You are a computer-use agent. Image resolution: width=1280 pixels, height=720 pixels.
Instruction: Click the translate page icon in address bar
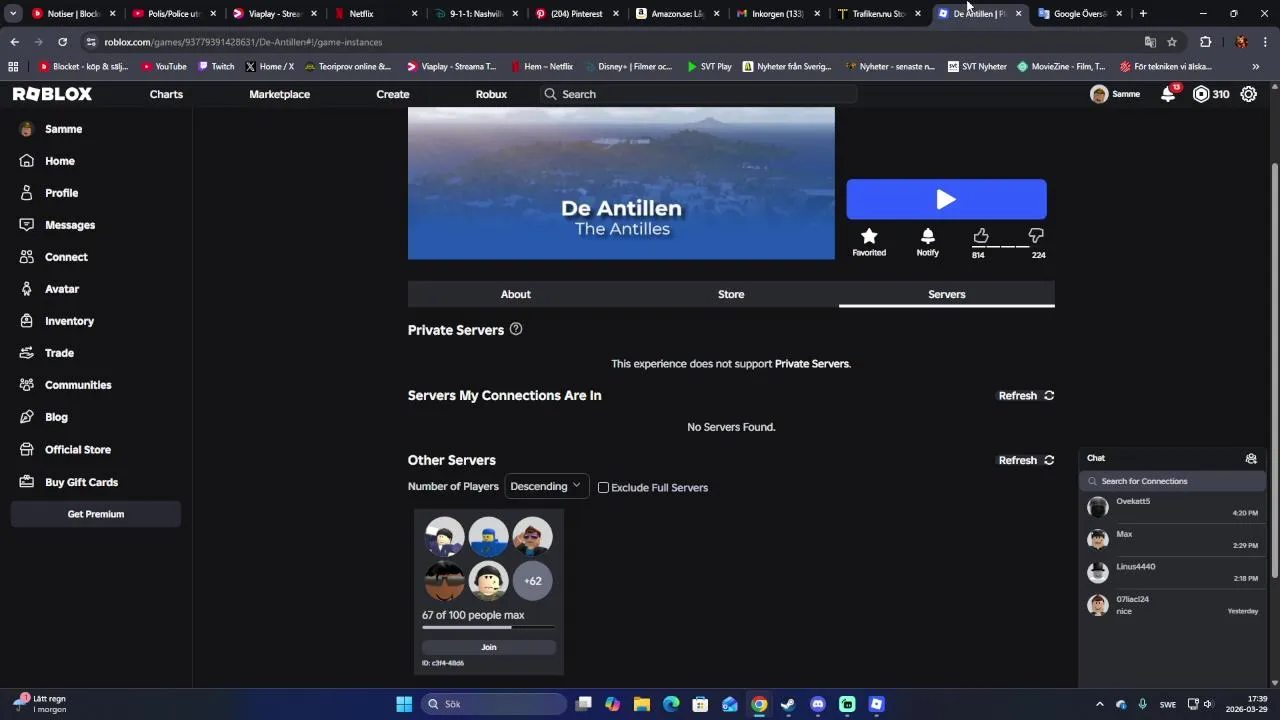click(1150, 42)
